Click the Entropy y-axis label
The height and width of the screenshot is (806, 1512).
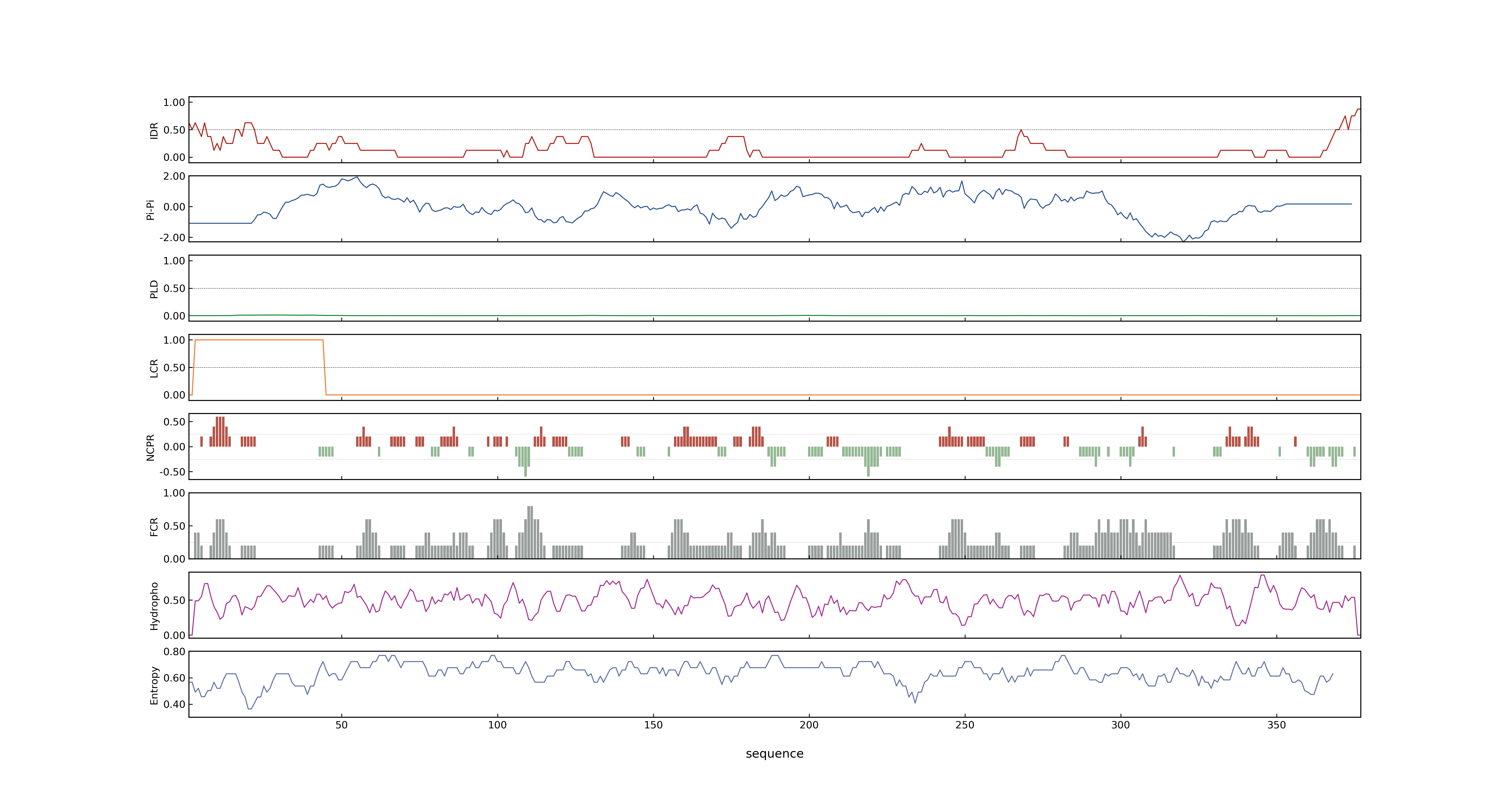154,685
